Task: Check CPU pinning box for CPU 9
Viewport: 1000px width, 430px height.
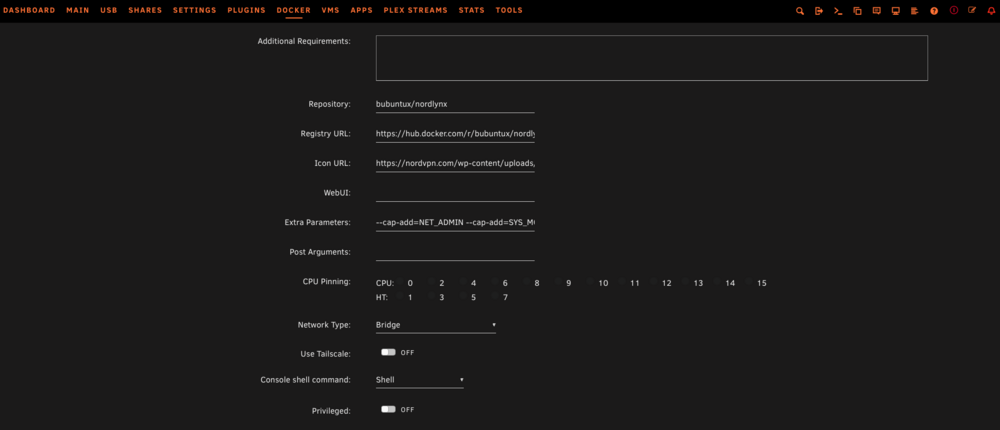Action: pos(559,283)
